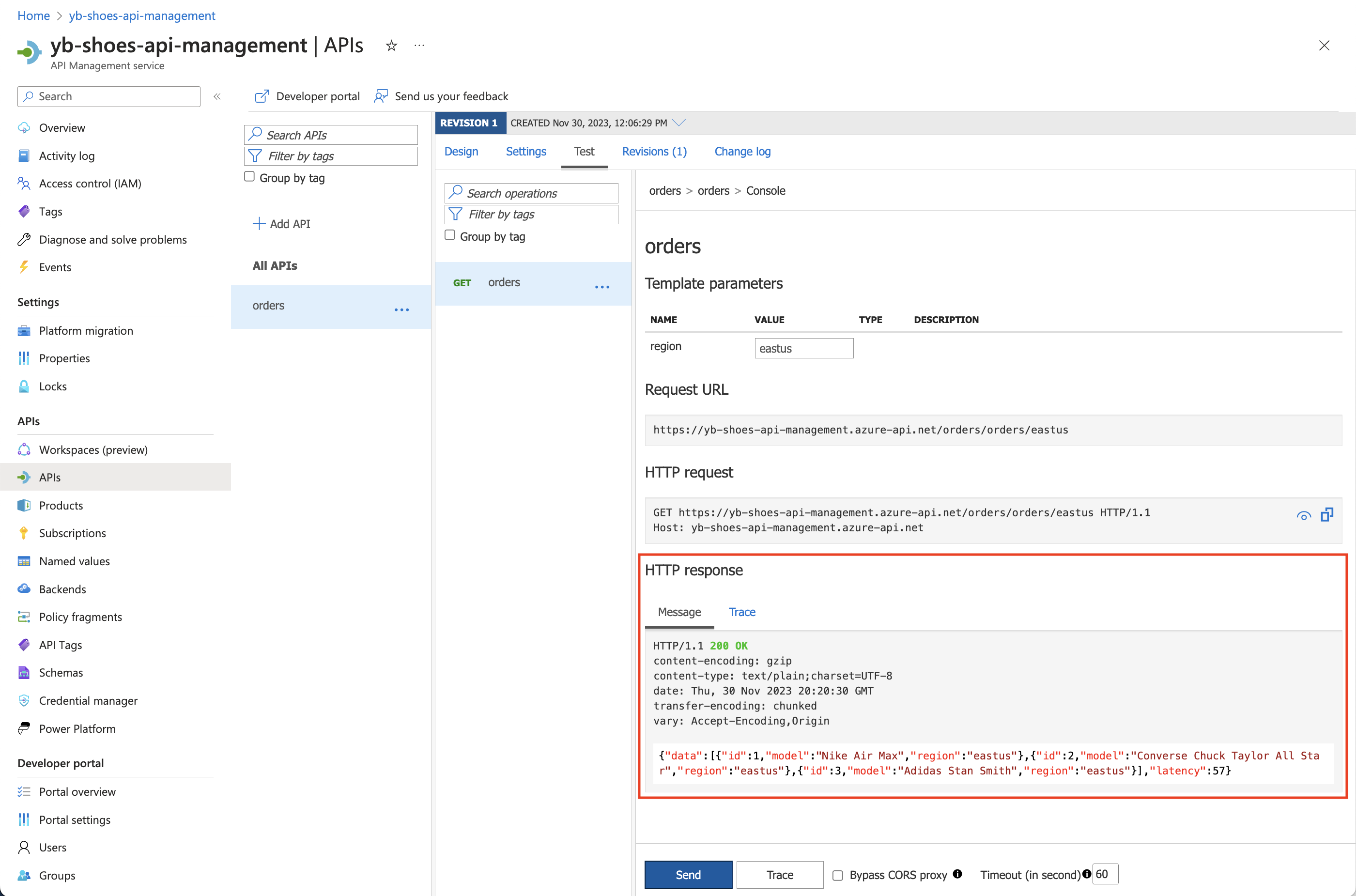Collapse the sidebar with the double-chevron
Viewport: 1356px width, 896px height.
pyautogui.click(x=217, y=96)
